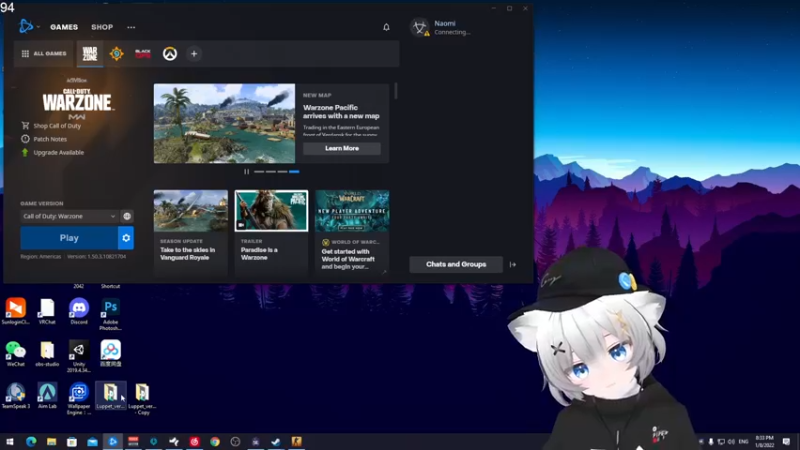This screenshot has height=450, width=800.
Task: Open Patch Notes link
Action: point(44,139)
